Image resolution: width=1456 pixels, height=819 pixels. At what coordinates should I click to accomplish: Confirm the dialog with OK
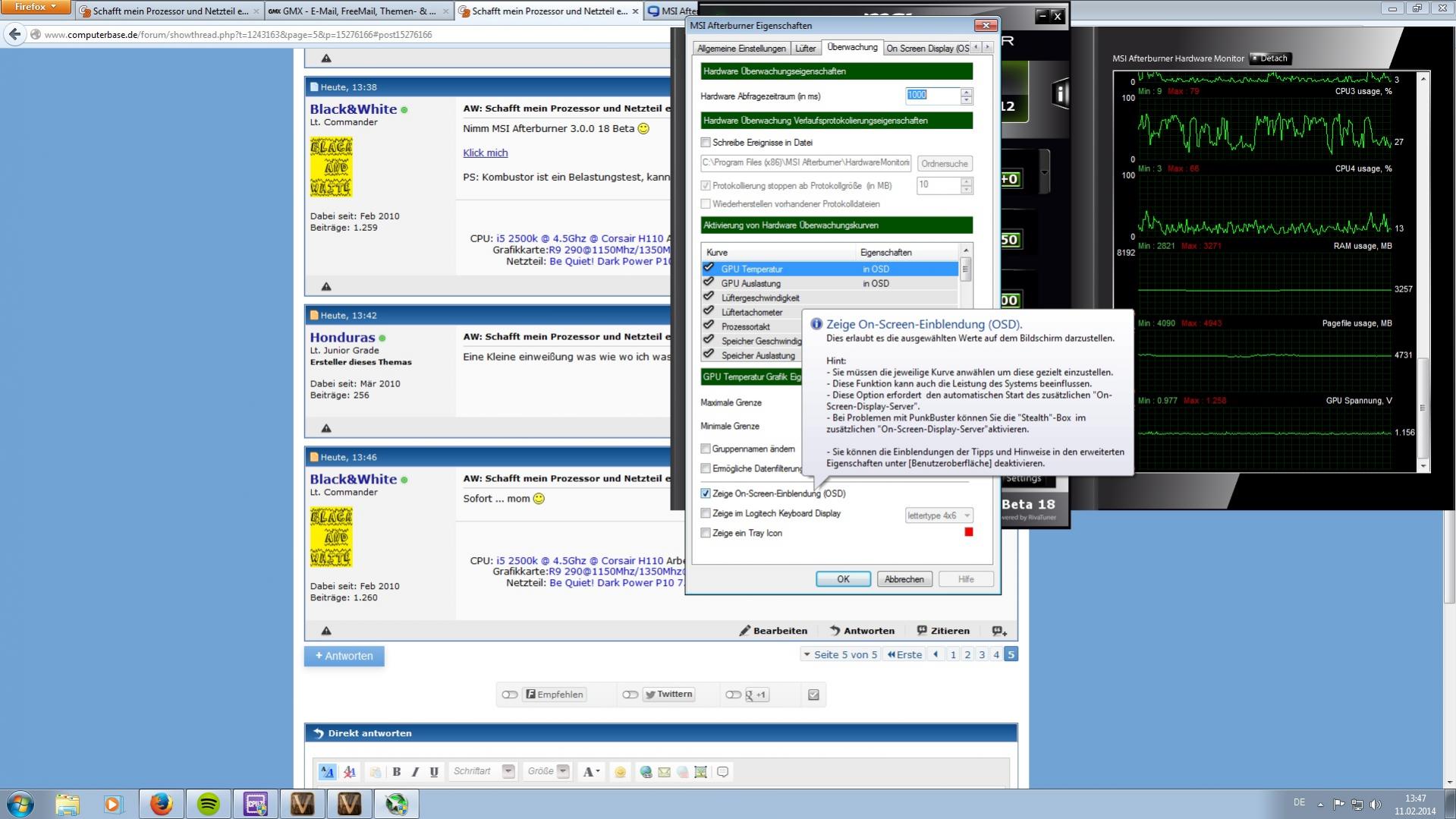coord(843,579)
